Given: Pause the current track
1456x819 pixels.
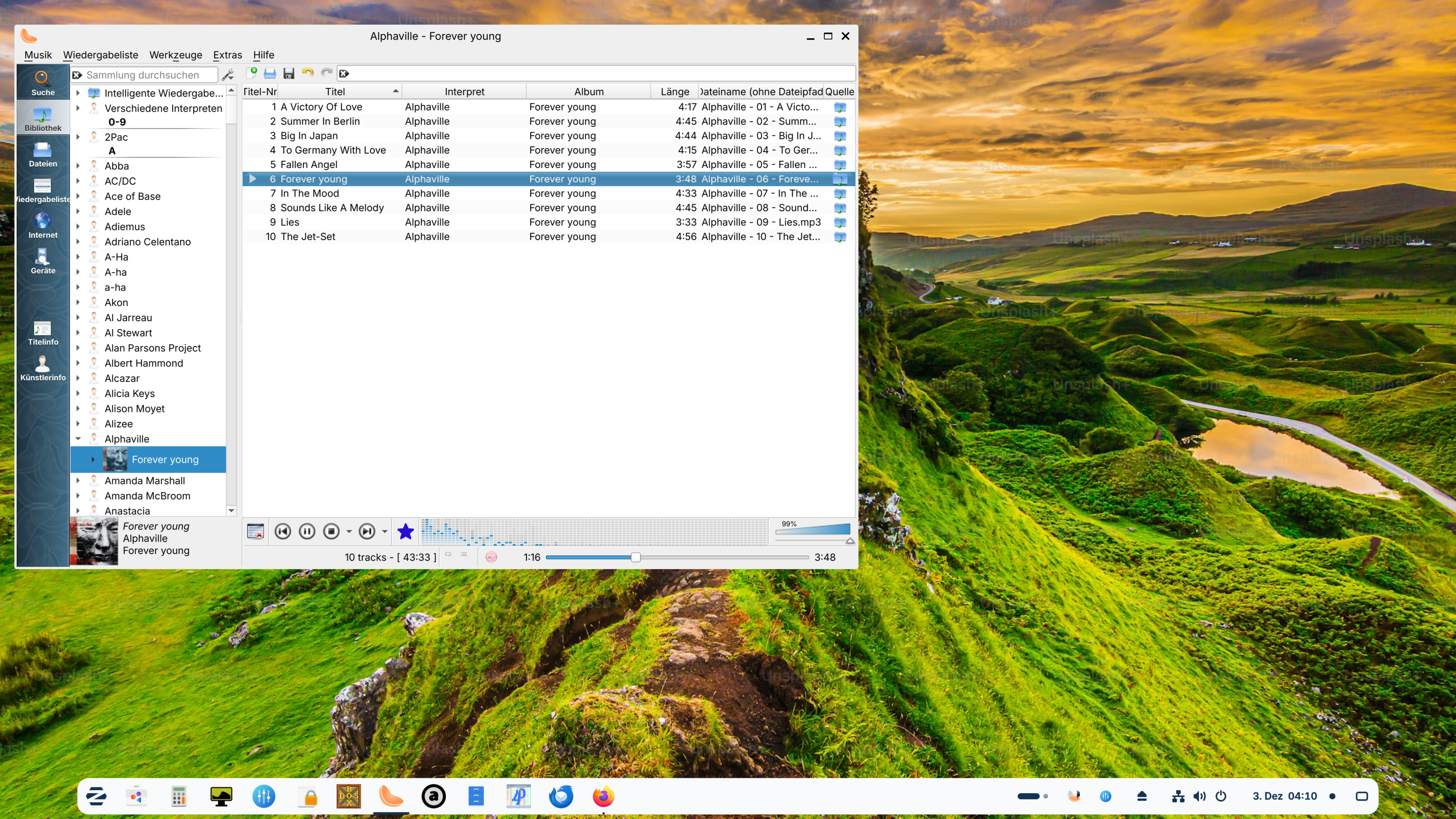Looking at the screenshot, I should [307, 531].
